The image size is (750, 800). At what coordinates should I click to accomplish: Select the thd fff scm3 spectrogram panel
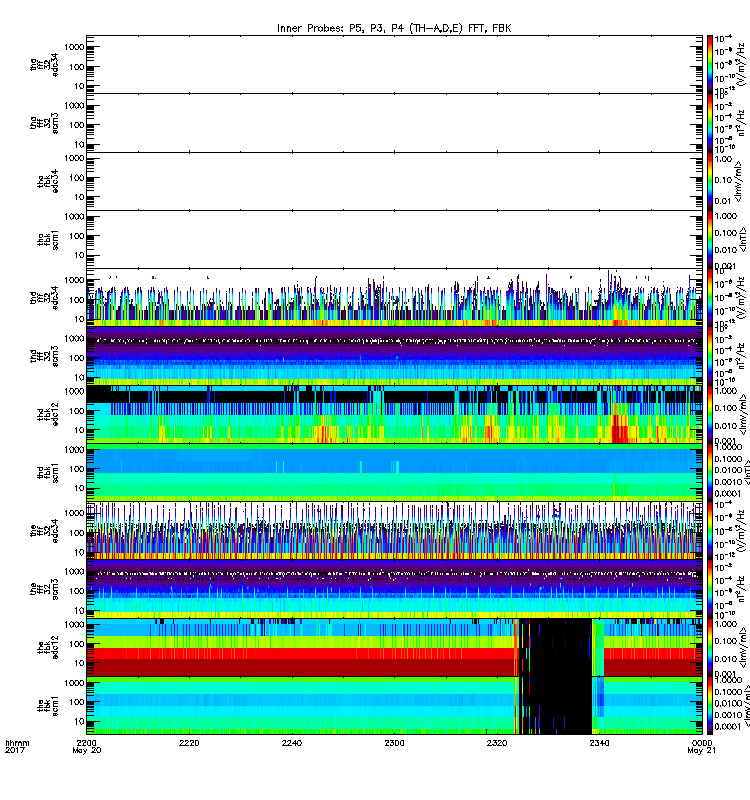[394, 356]
